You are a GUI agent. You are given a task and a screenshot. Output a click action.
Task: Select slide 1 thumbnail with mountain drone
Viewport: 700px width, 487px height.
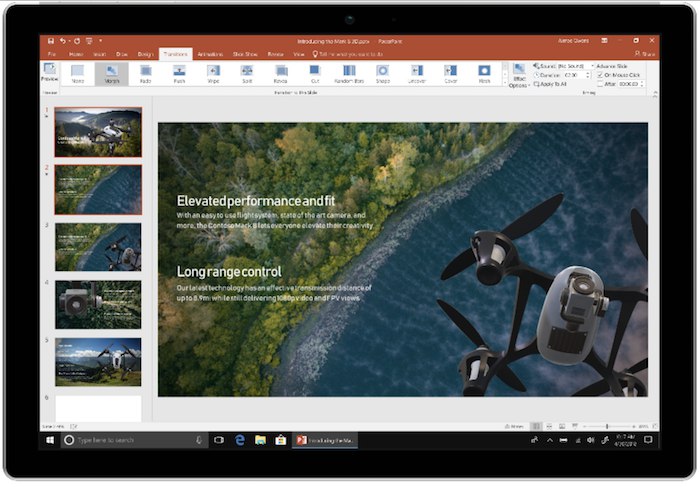98,132
